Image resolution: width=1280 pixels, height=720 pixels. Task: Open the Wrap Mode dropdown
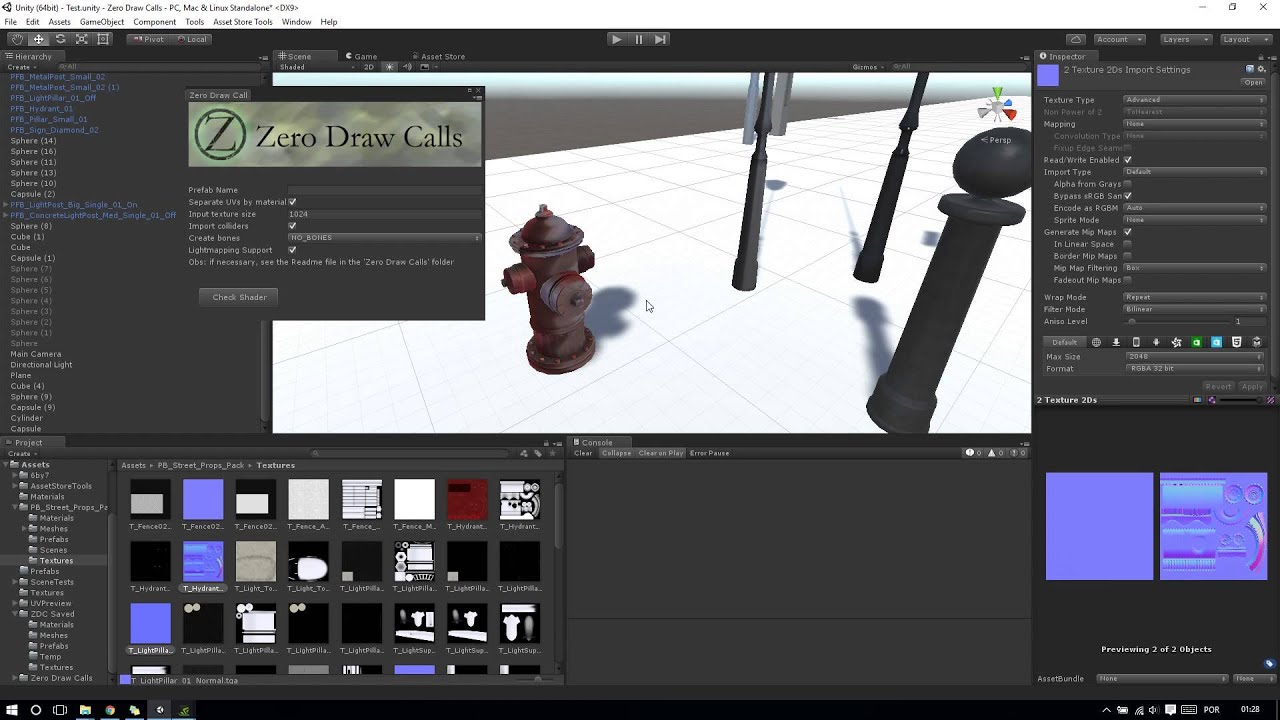[1195, 297]
